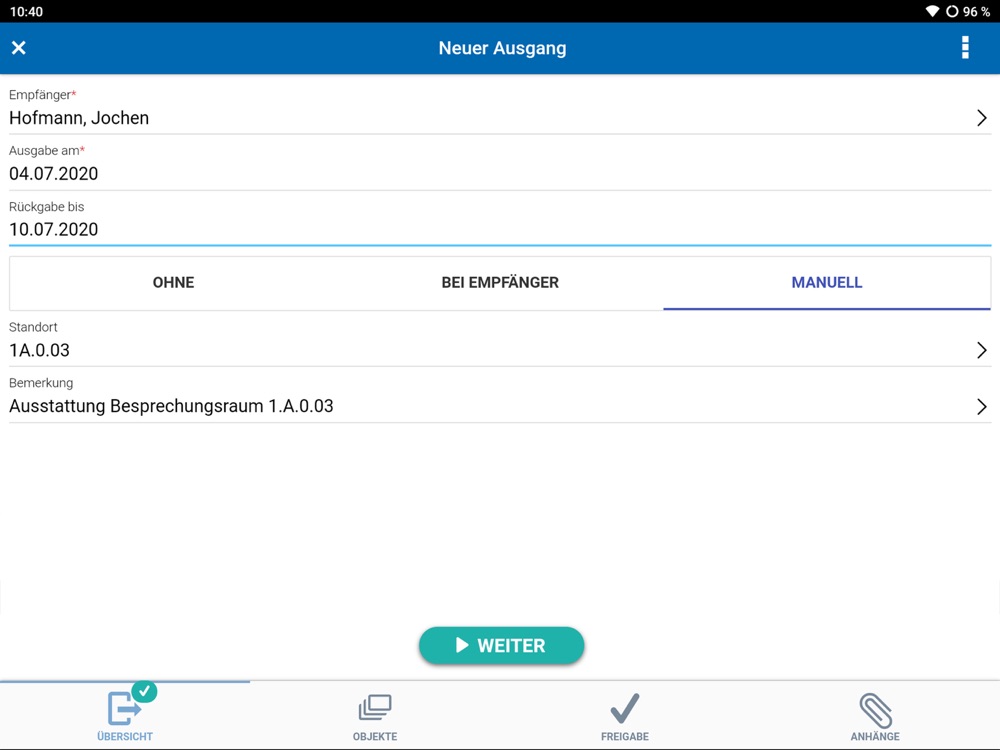
Task: Tap the battery indicator showing 96 %
Action: click(x=968, y=11)
